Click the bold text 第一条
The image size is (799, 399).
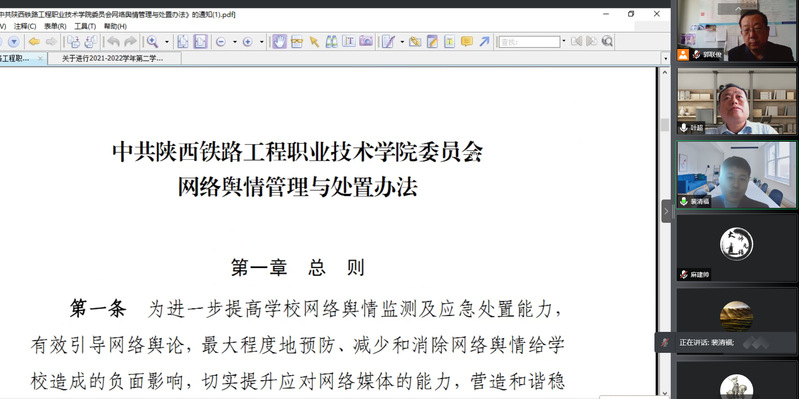coord(98,309)
